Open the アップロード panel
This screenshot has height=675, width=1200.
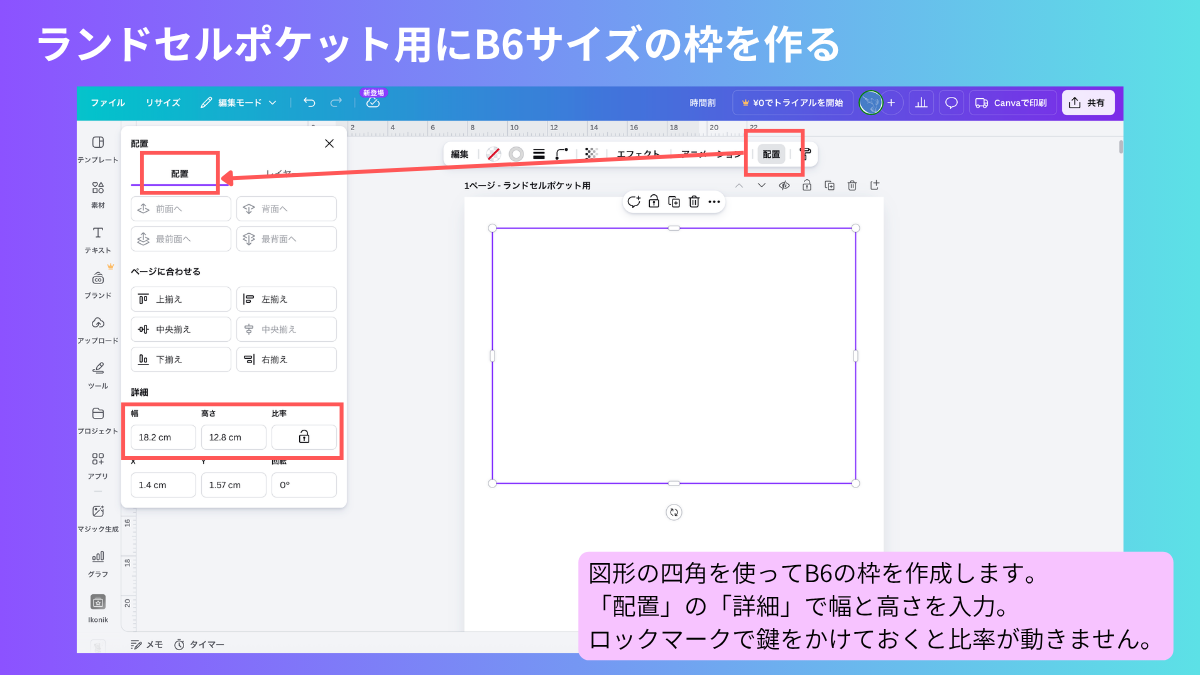click(98, 329)
